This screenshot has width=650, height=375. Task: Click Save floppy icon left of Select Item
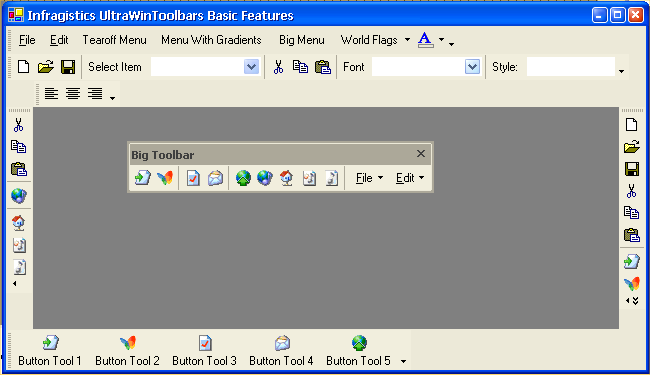pyautogui.click(x=68, y=67)
